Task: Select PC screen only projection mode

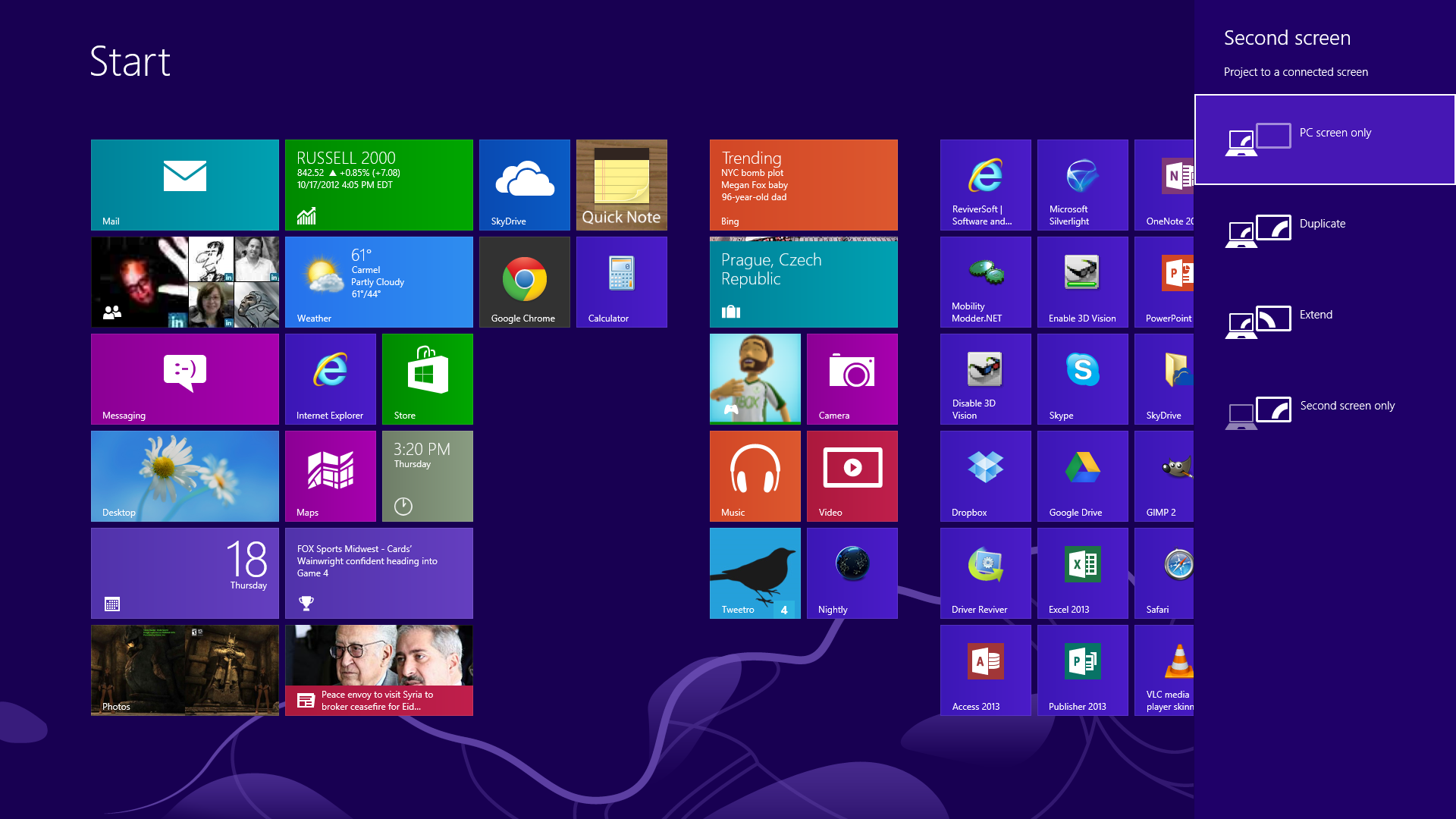Action: pos(1325,140)
